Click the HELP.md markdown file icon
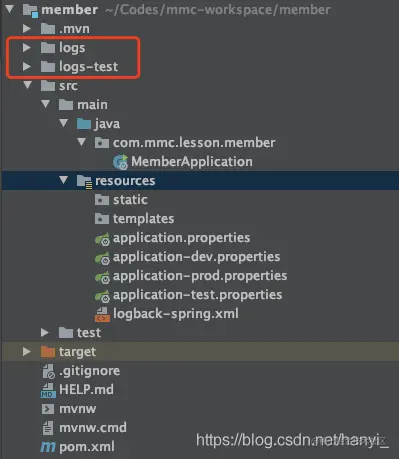The image size is (399, 459). click(x=48, y=390)
